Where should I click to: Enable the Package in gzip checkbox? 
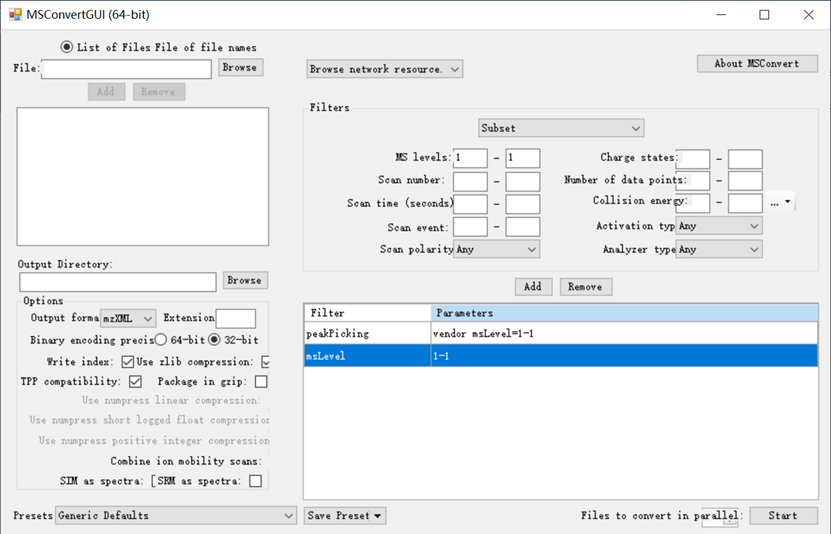pyautogui.click(x=261, y=381)
